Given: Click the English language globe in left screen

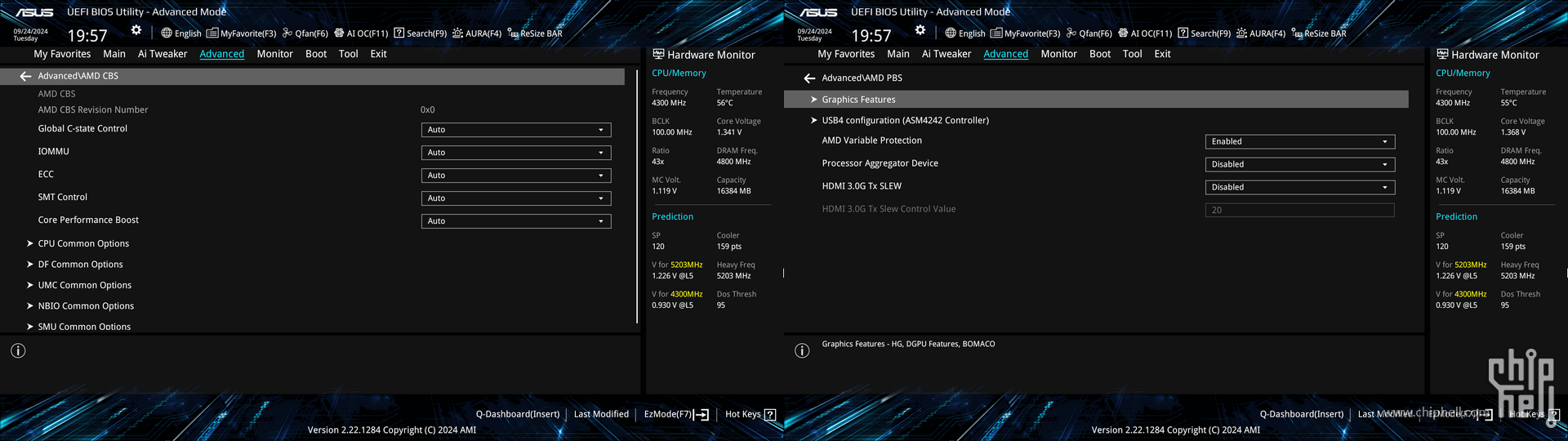Looking at the screenshot, I should coord(180,33).
